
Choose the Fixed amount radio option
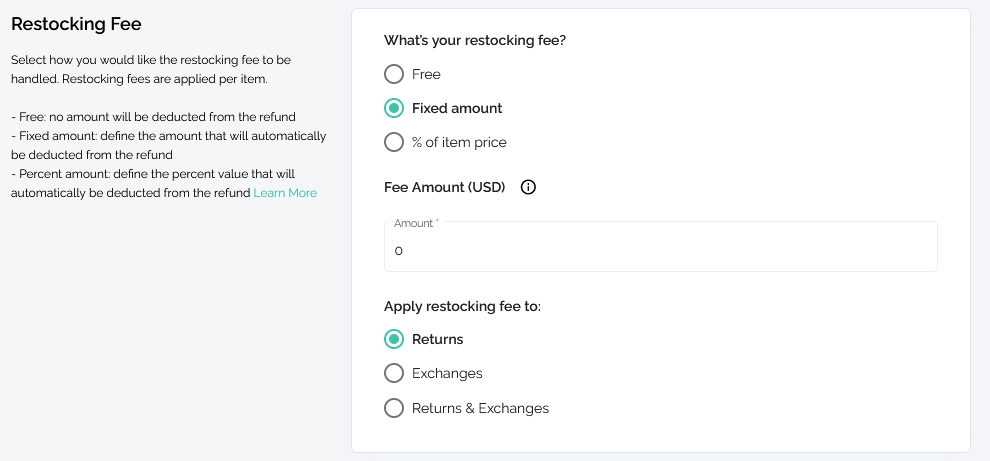394,108
